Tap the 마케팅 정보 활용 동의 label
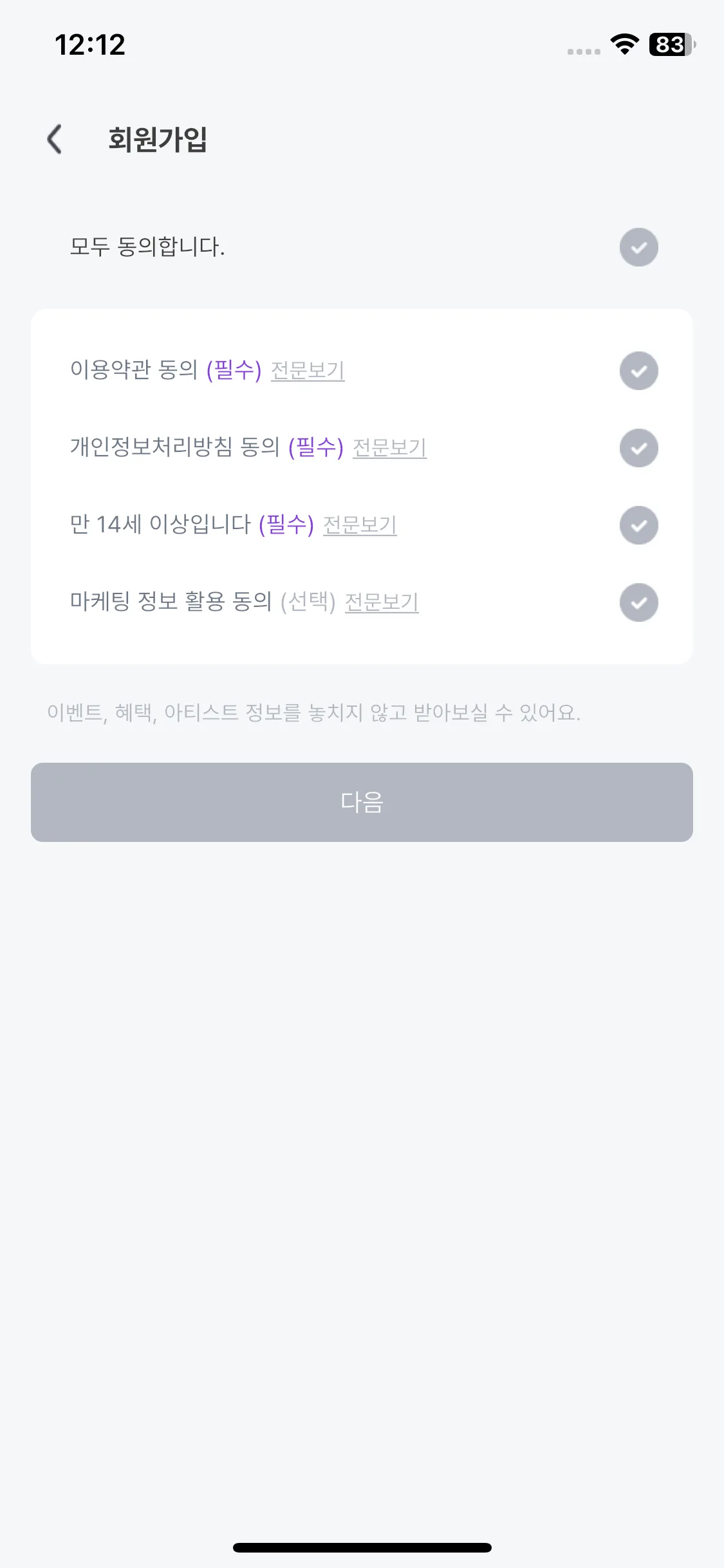Image resolution: width=724 pixels, height=1568 pixels. pos(171,602)
